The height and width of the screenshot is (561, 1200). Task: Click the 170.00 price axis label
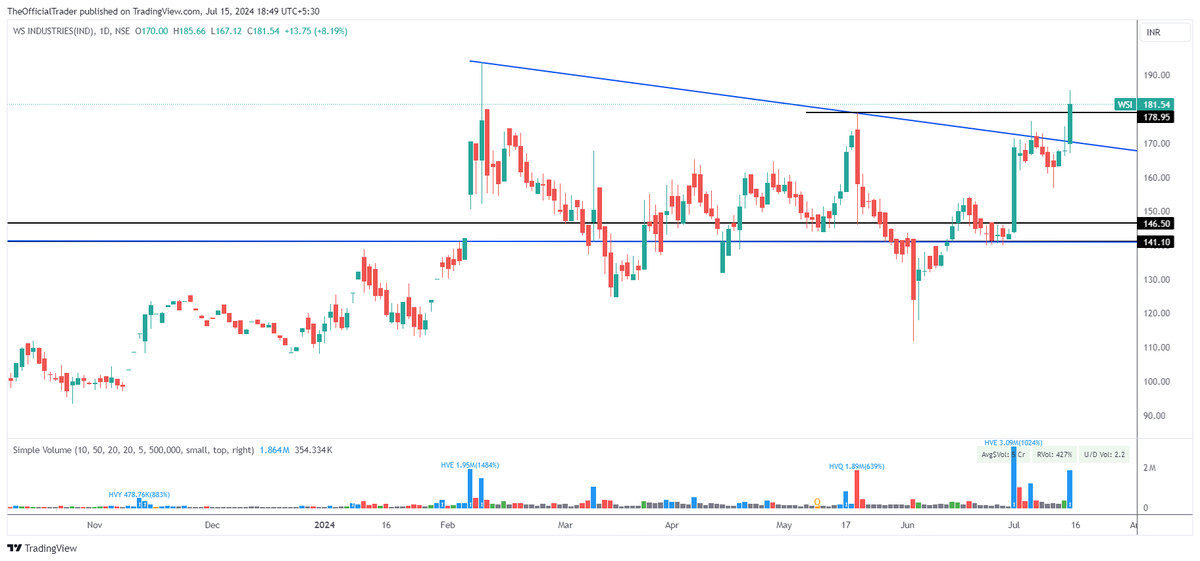click(x=1158, y=143)
